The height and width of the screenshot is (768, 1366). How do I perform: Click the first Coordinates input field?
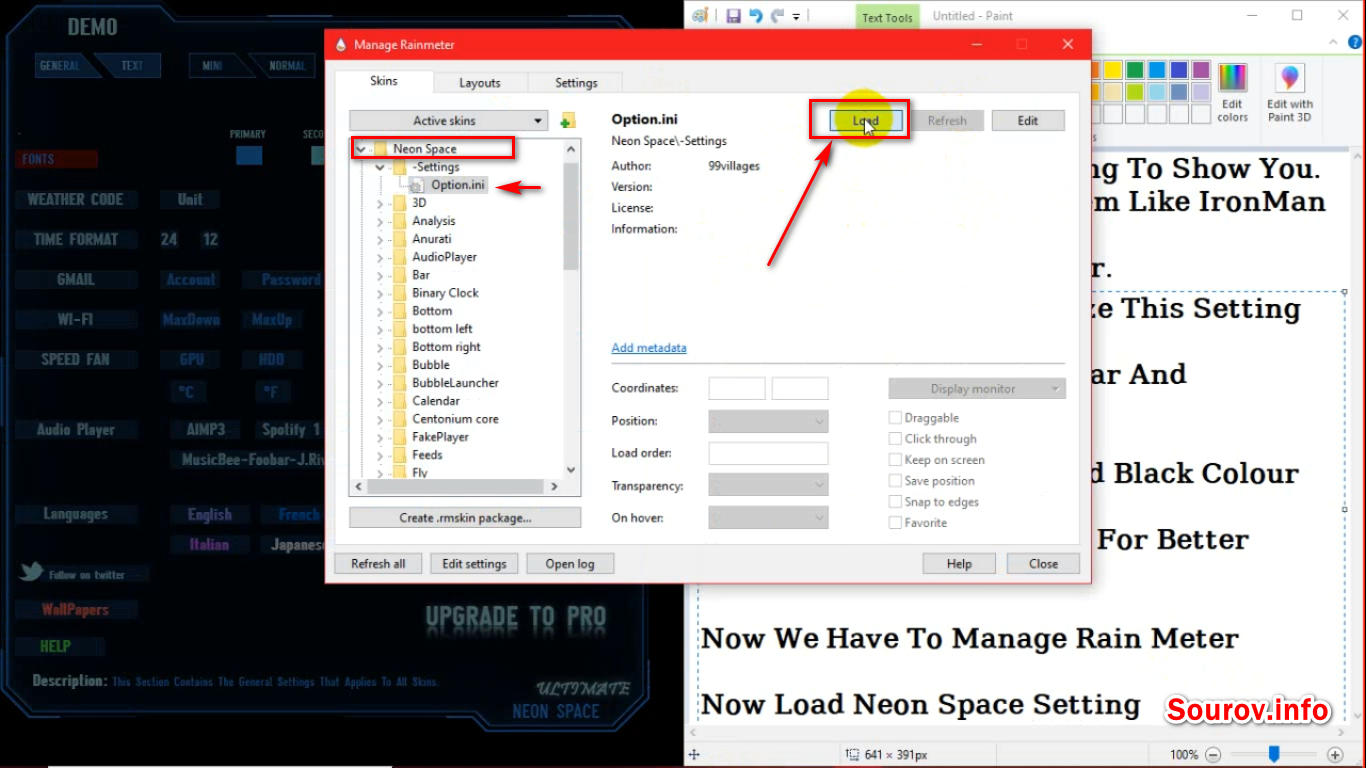(737, 389)
